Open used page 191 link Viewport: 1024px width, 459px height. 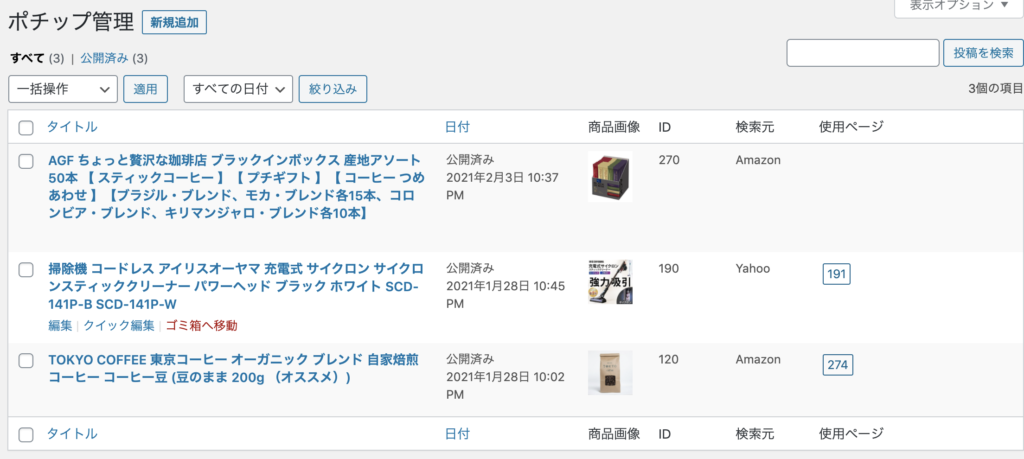pyautogui.click(x=837, y=274)
